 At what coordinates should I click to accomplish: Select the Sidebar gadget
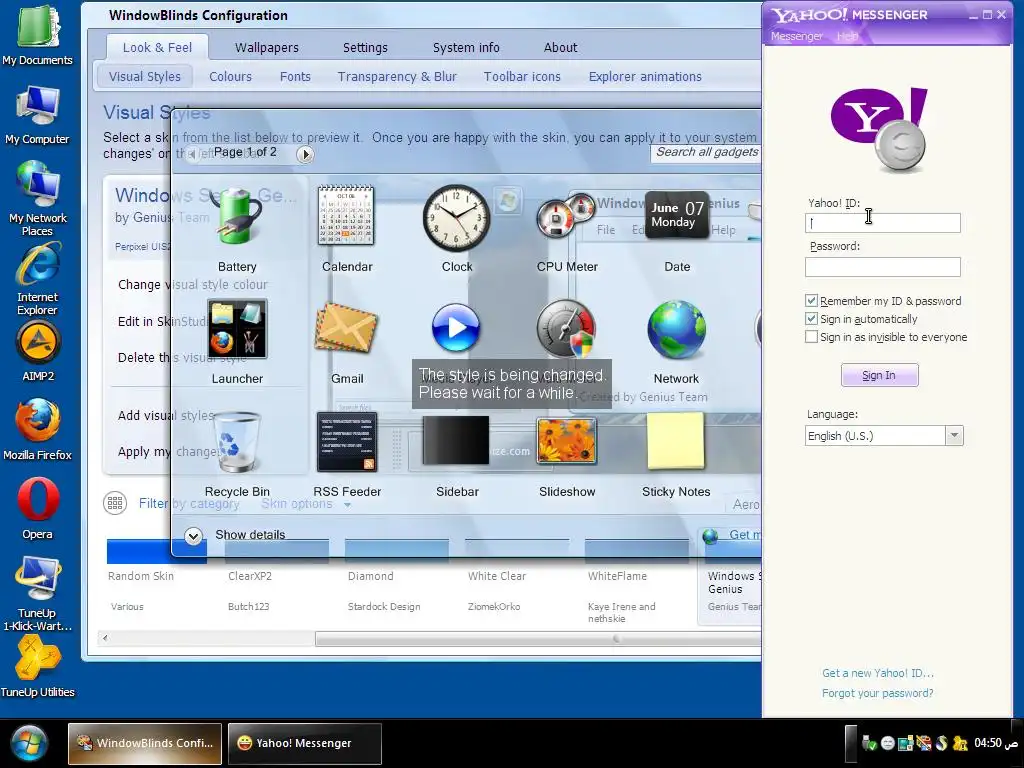(x=456, y=440)
